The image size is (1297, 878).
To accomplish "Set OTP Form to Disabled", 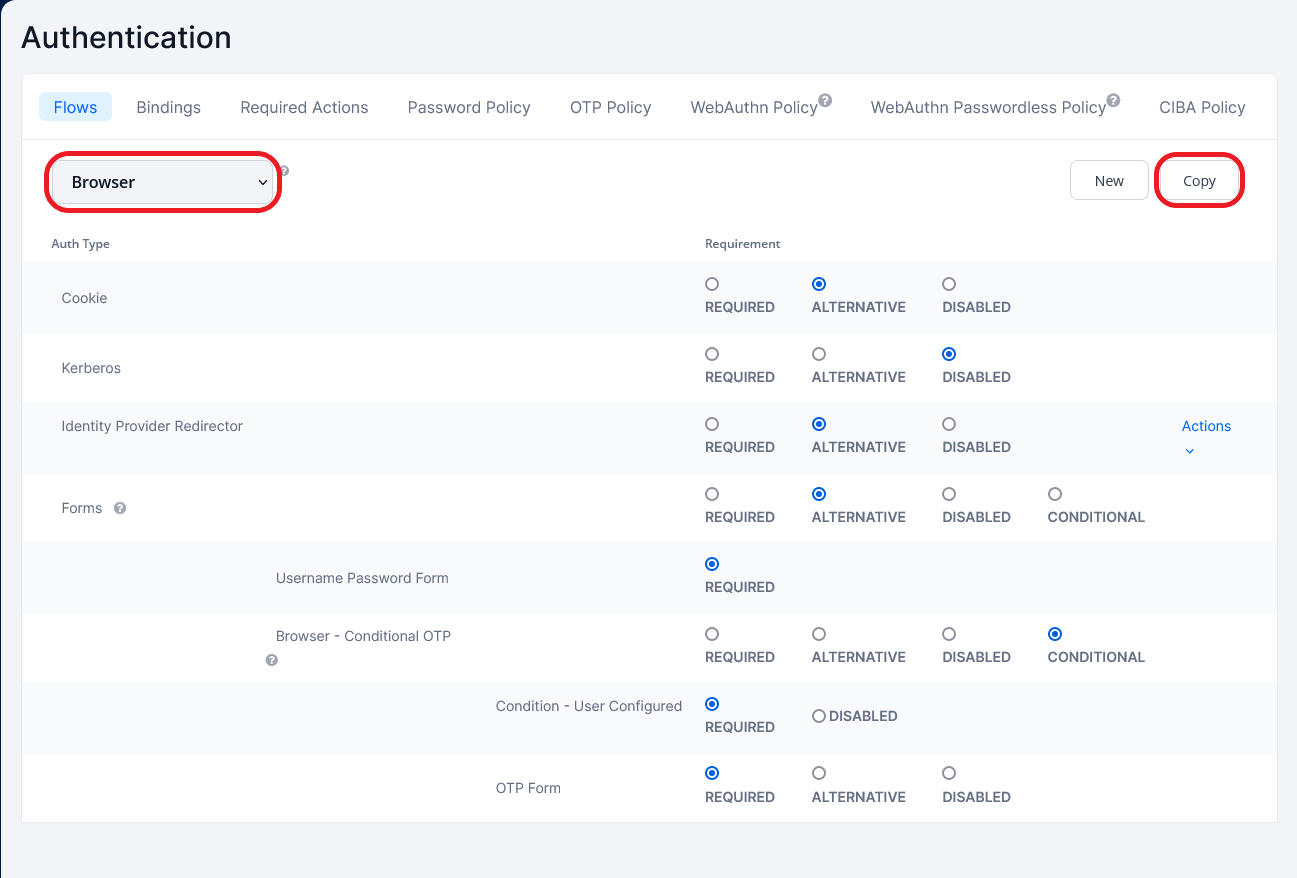I will click(948, 773).
